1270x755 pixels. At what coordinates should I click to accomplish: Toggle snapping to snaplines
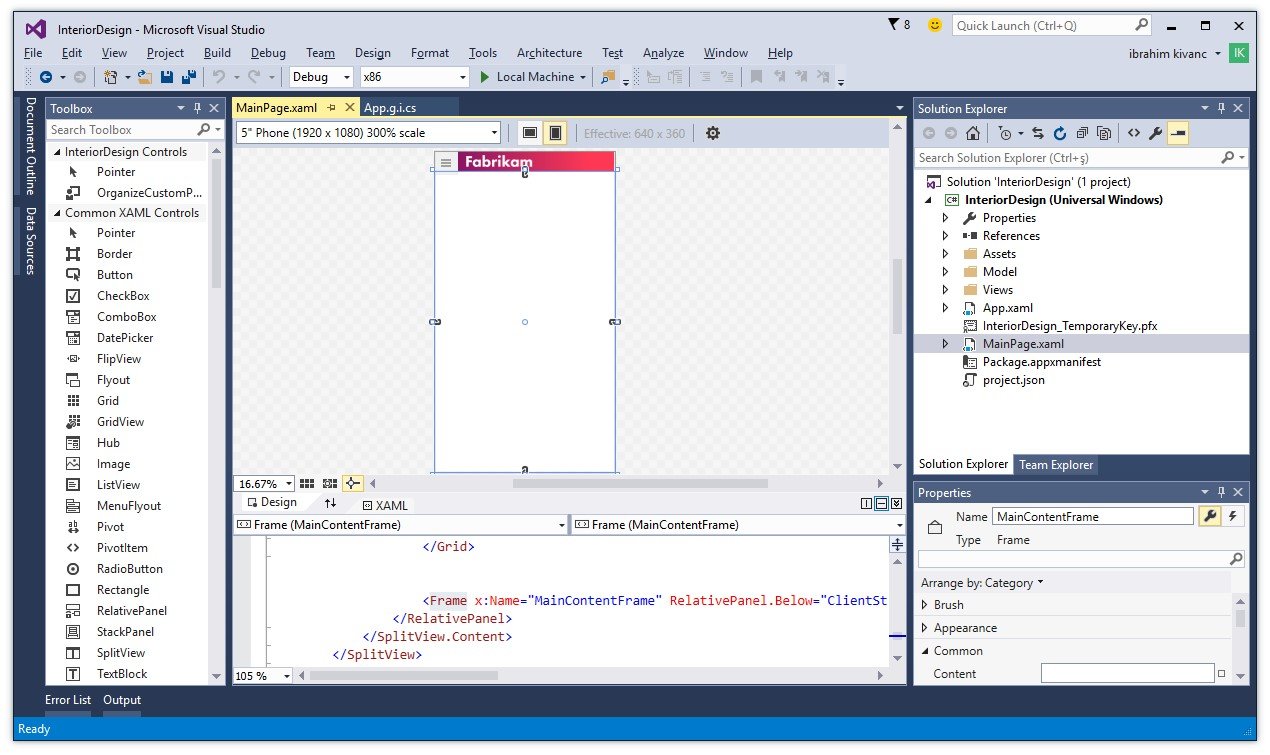click(x=352, y=484)
